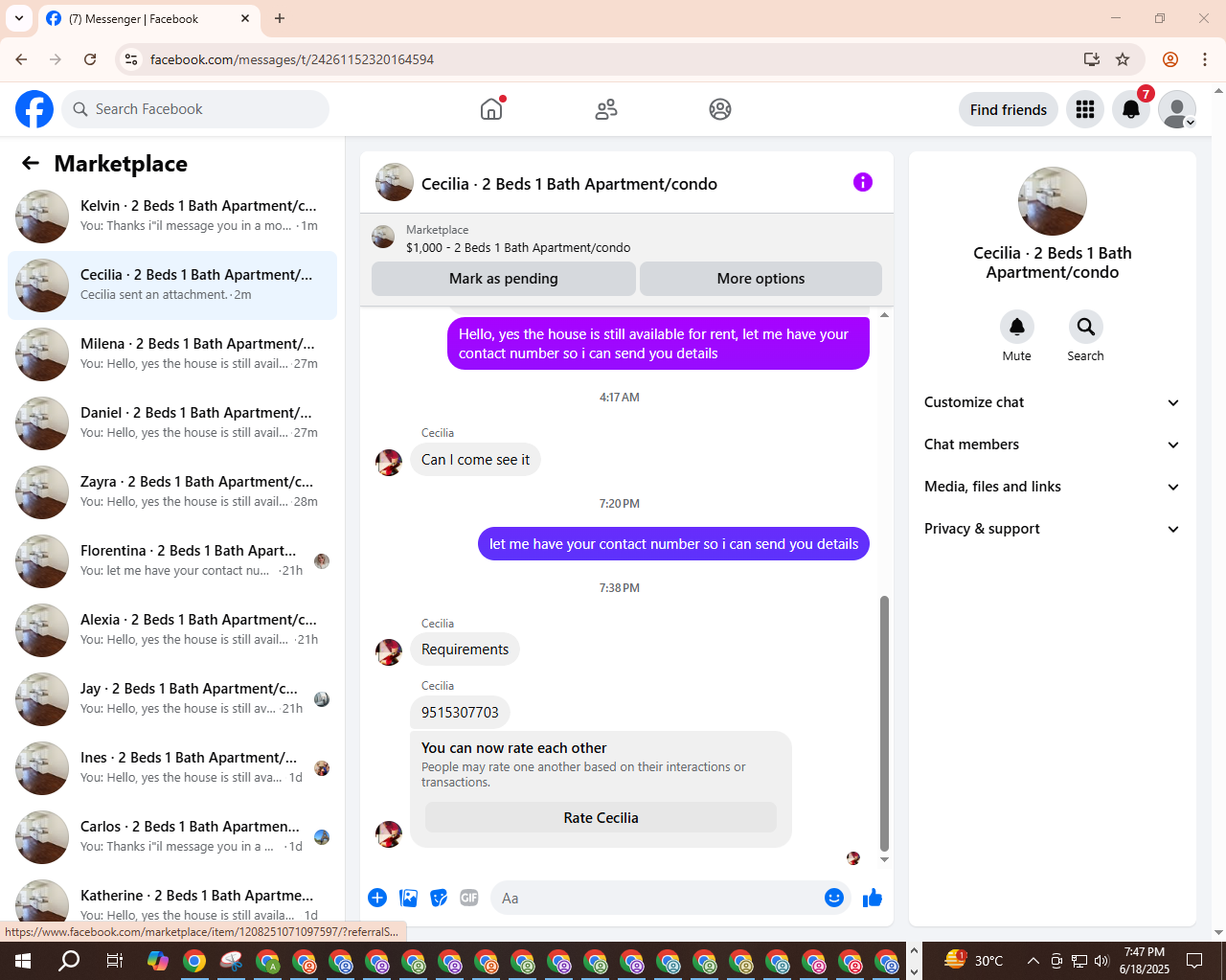The width and height of the screenshot is (1226, 980).
Task: Click the large listing thumbnail in the right panel
Action: coord(1053,201)
